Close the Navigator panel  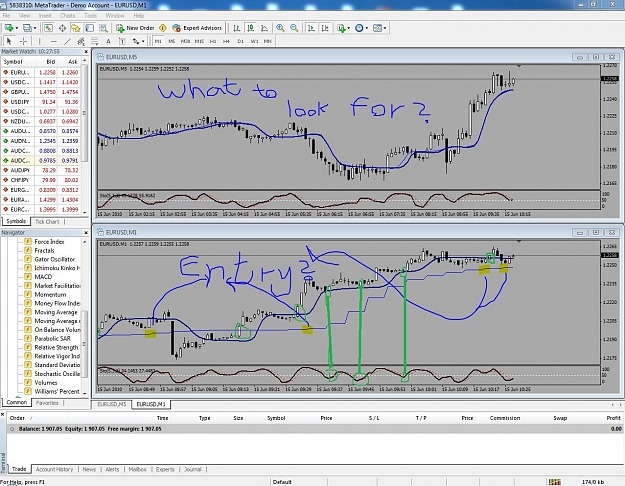tap(86, 232)
